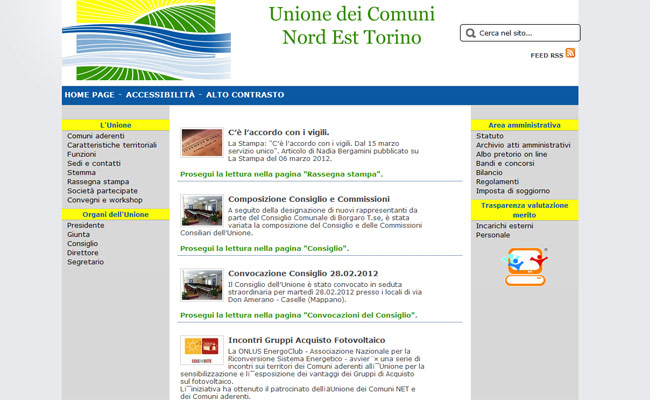
Task: Go to HOME PAGE in blue bar
Action: (x=90, y=95)
